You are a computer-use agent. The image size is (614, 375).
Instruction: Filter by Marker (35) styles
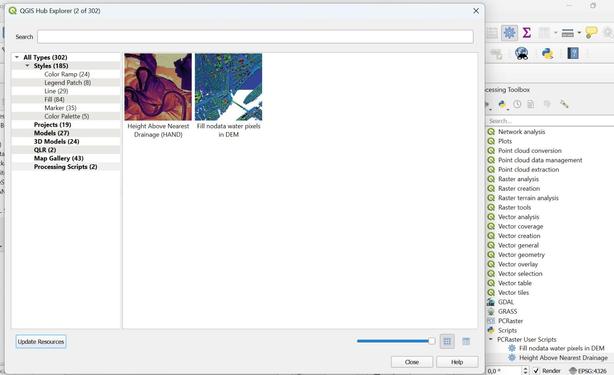60,108
